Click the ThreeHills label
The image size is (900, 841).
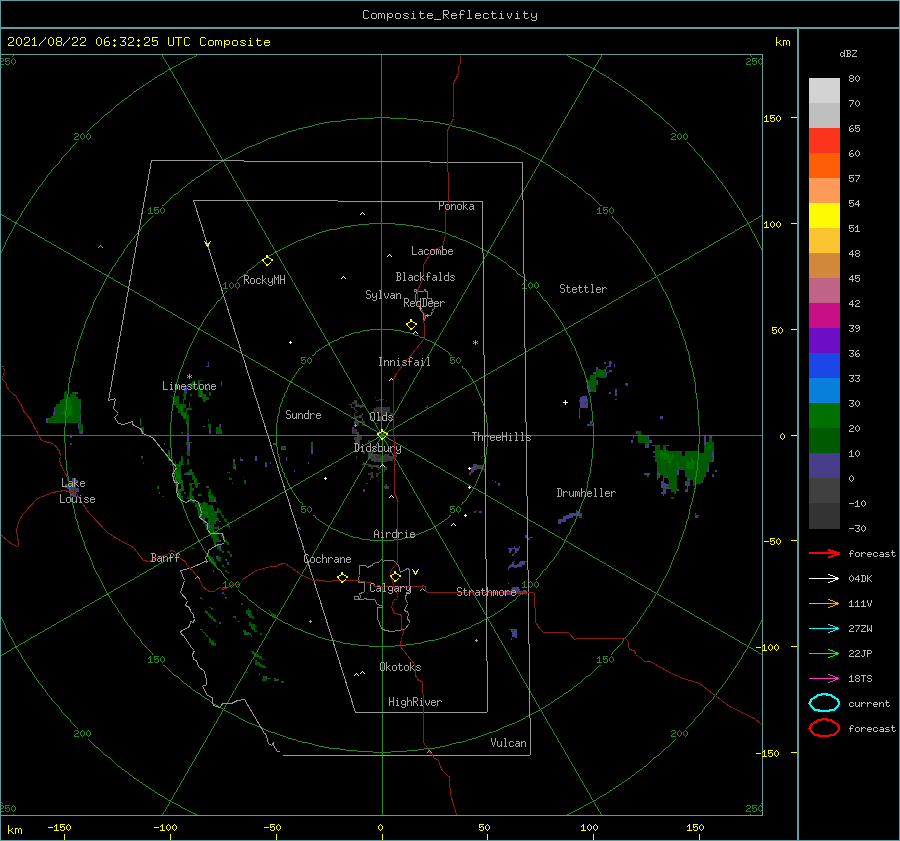tap(501, 437)
